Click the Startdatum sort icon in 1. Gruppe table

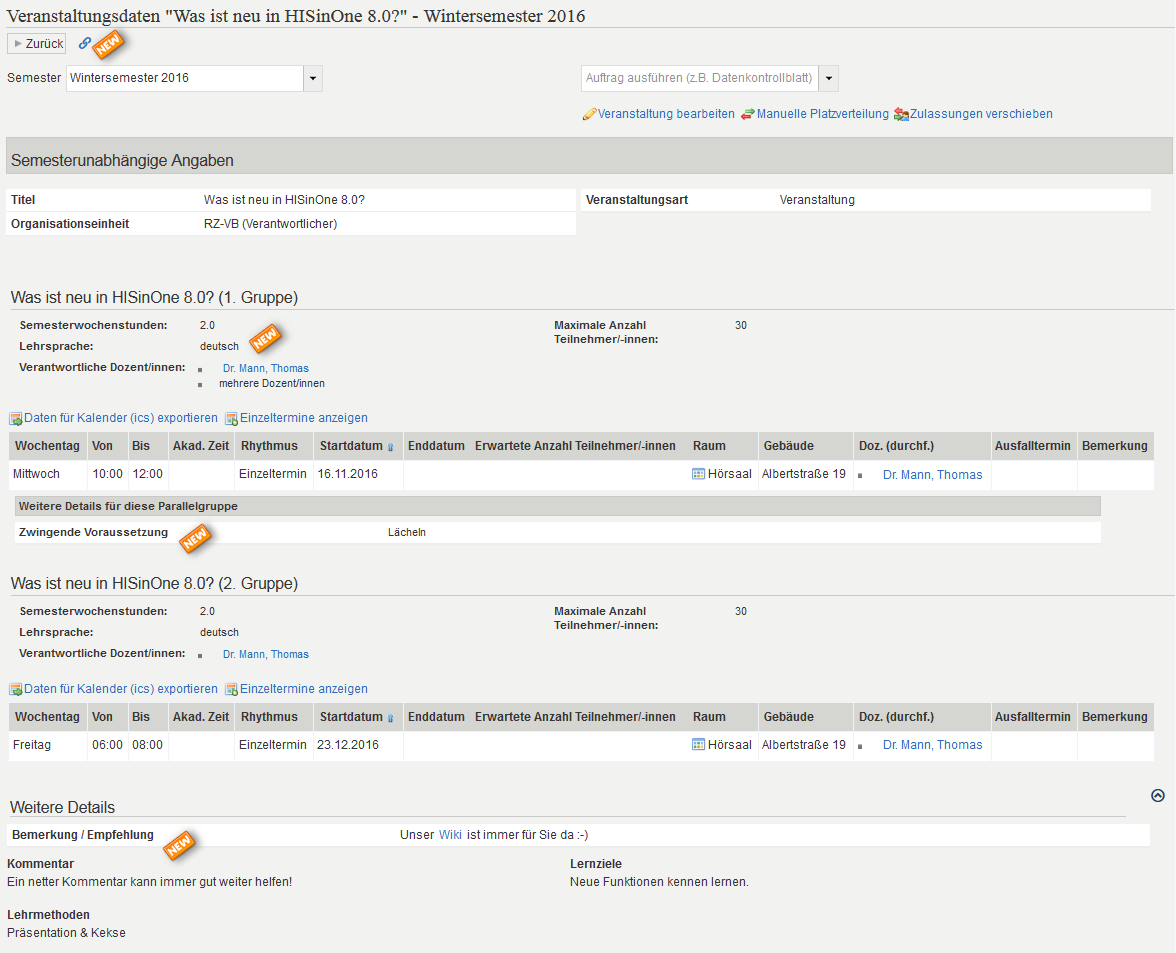coord(391,448)
